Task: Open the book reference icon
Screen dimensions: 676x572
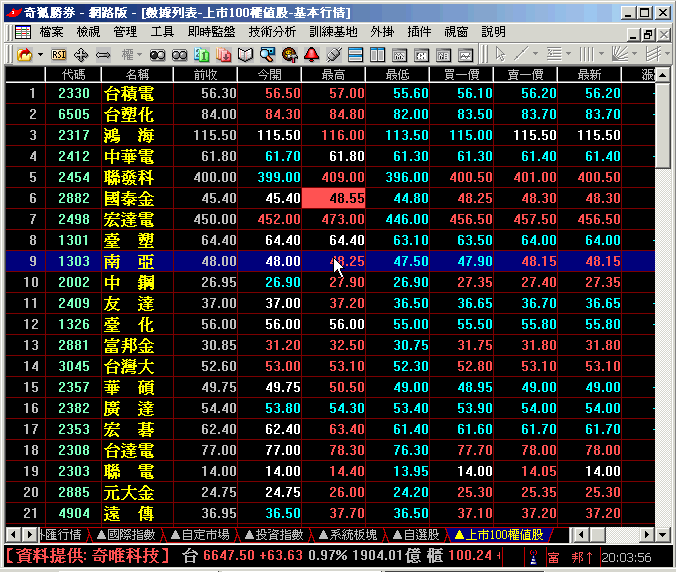Action: [245, 55]
